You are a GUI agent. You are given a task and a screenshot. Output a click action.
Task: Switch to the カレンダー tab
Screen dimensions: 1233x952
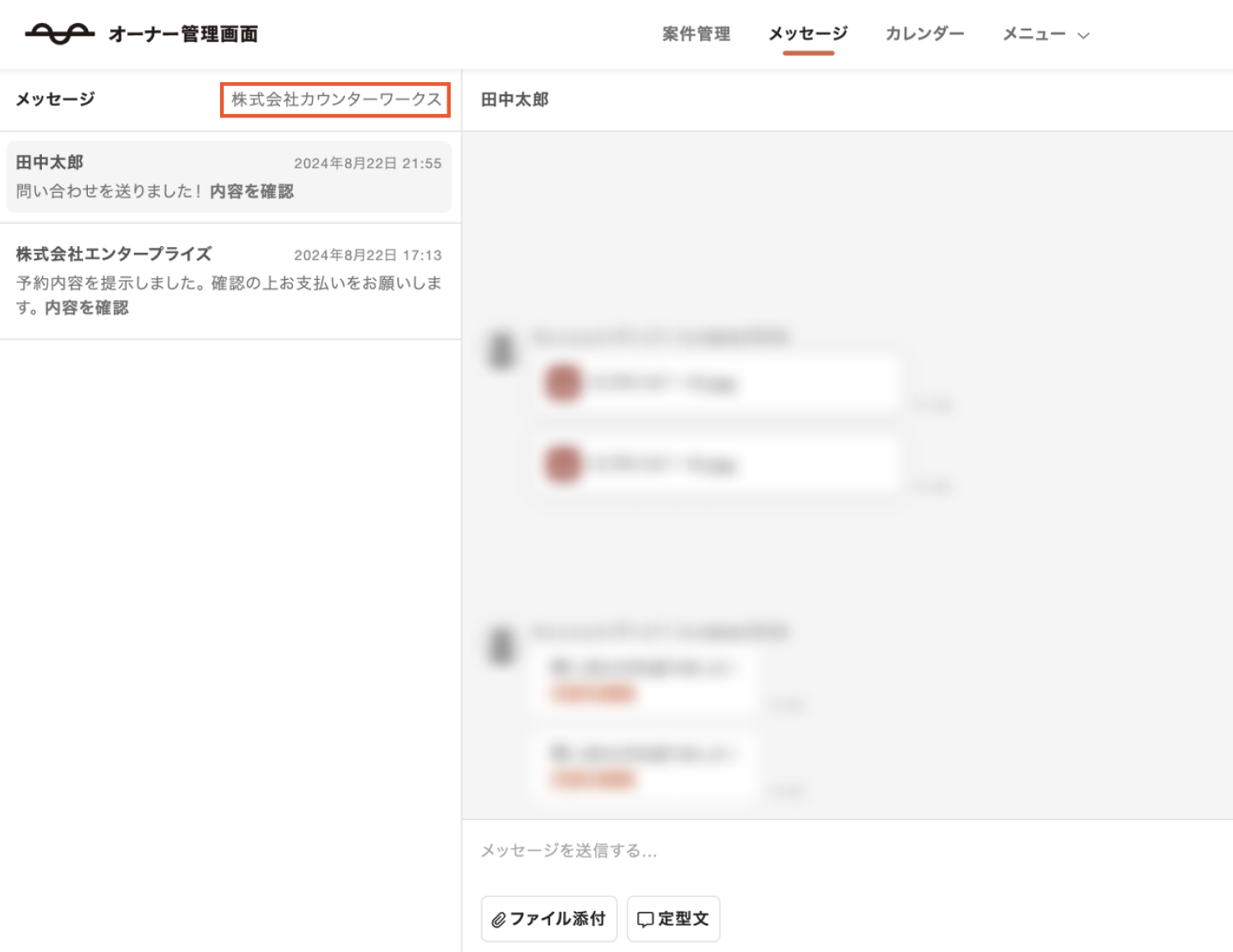click(924, 34)
